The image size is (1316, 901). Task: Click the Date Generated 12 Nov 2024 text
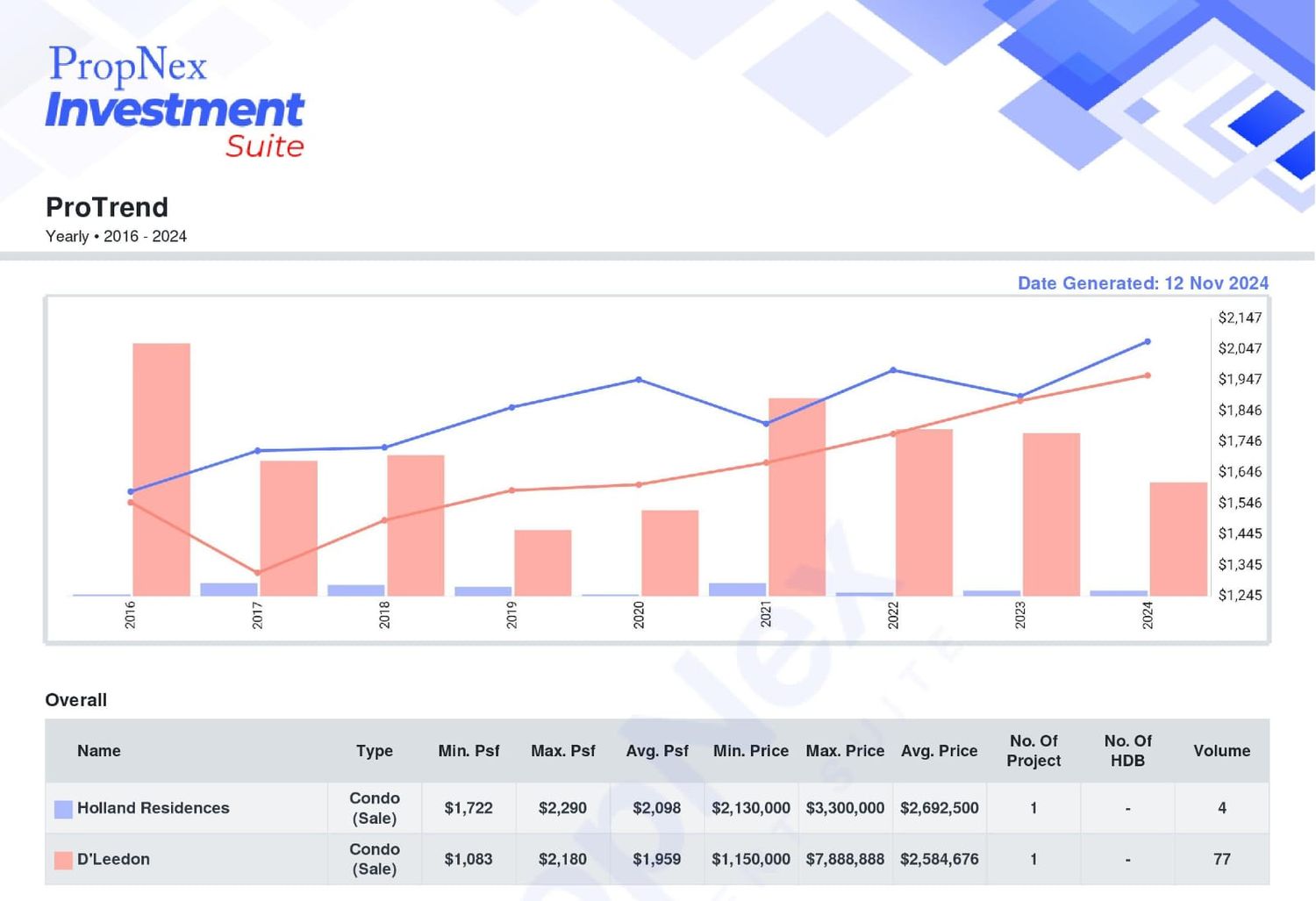tap(1143, 283)
